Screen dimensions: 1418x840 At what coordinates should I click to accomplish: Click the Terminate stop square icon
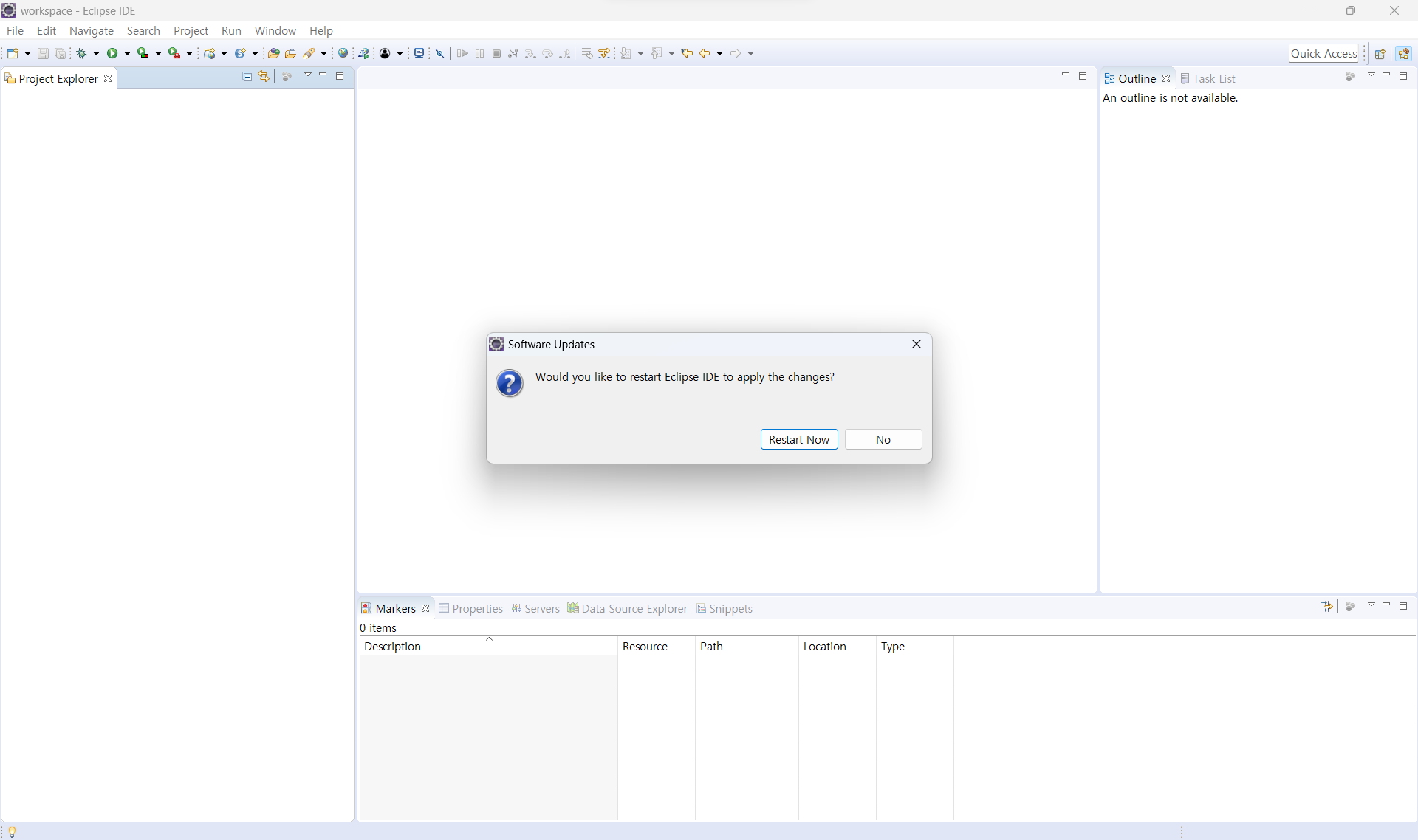(x=497, y=53)
